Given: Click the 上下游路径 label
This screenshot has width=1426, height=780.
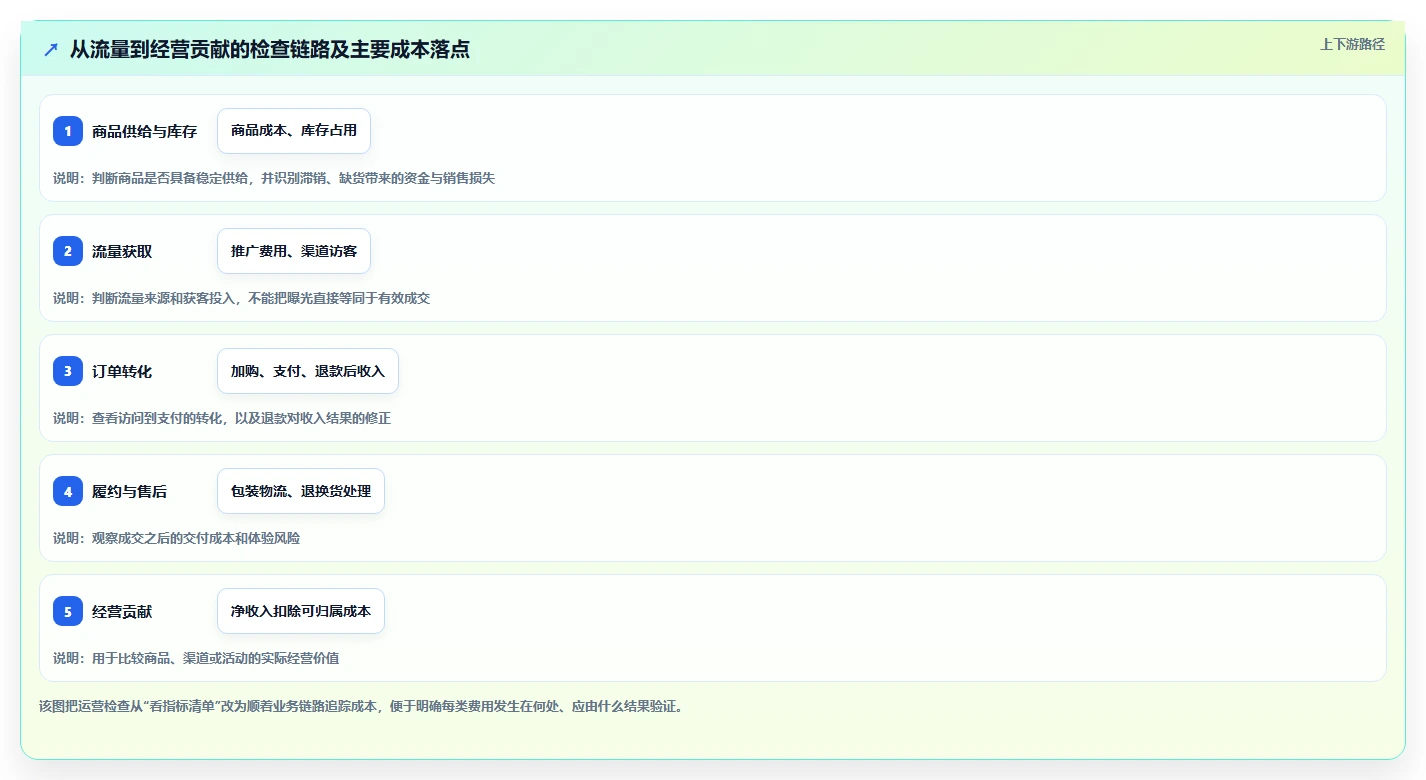Looking at the screenshot, I should [x=1353, y=44].
